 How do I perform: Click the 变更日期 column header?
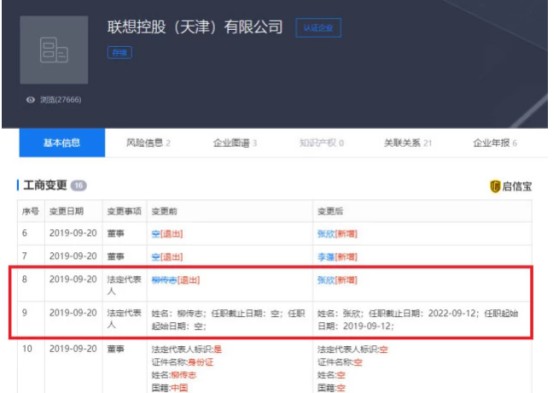point(66,211)
